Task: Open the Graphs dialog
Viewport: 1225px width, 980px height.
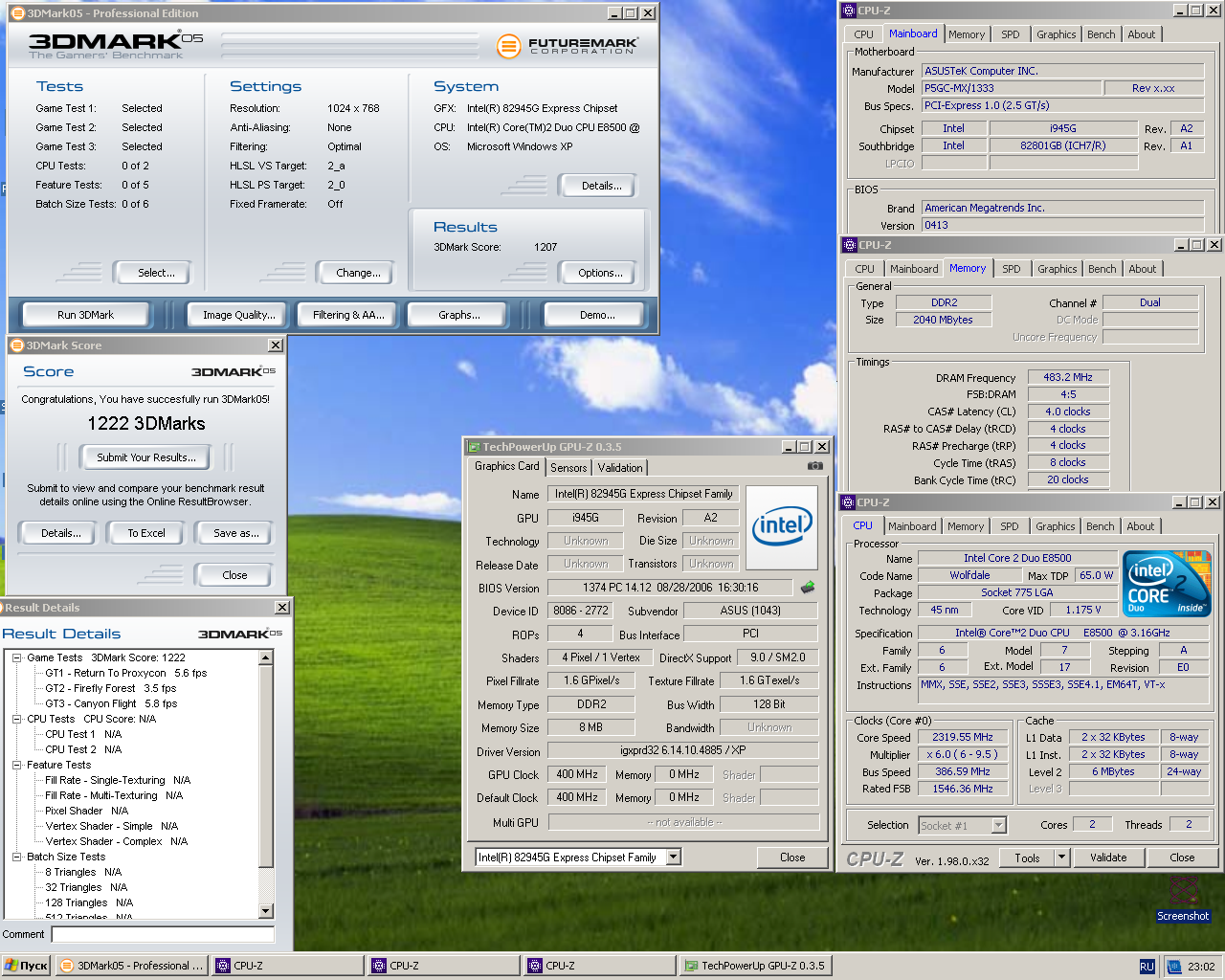Action: 458,315
